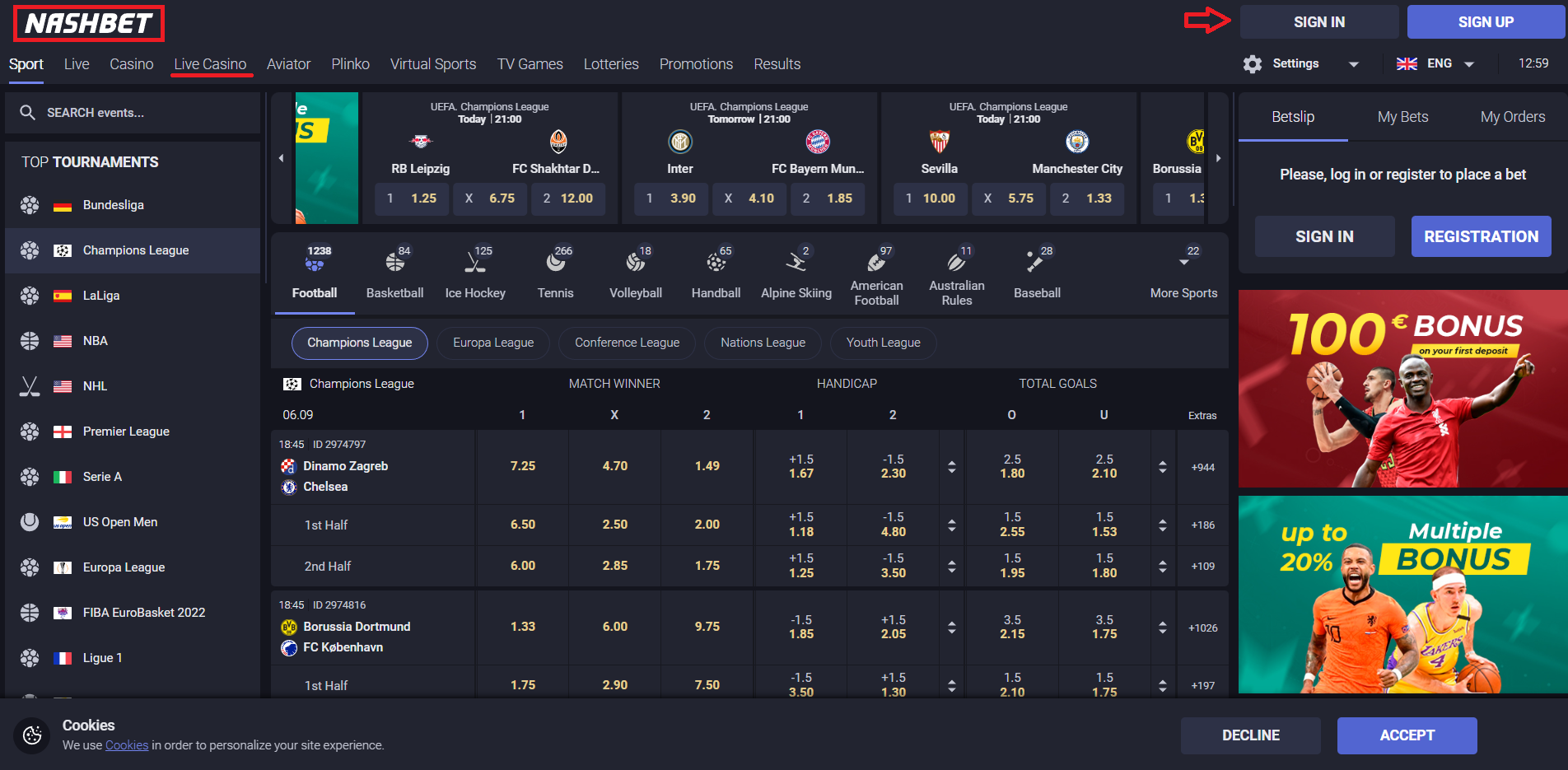Click the top header SIGN IN button
This screenshot has height=770, width=1568.
point(1319,22)
